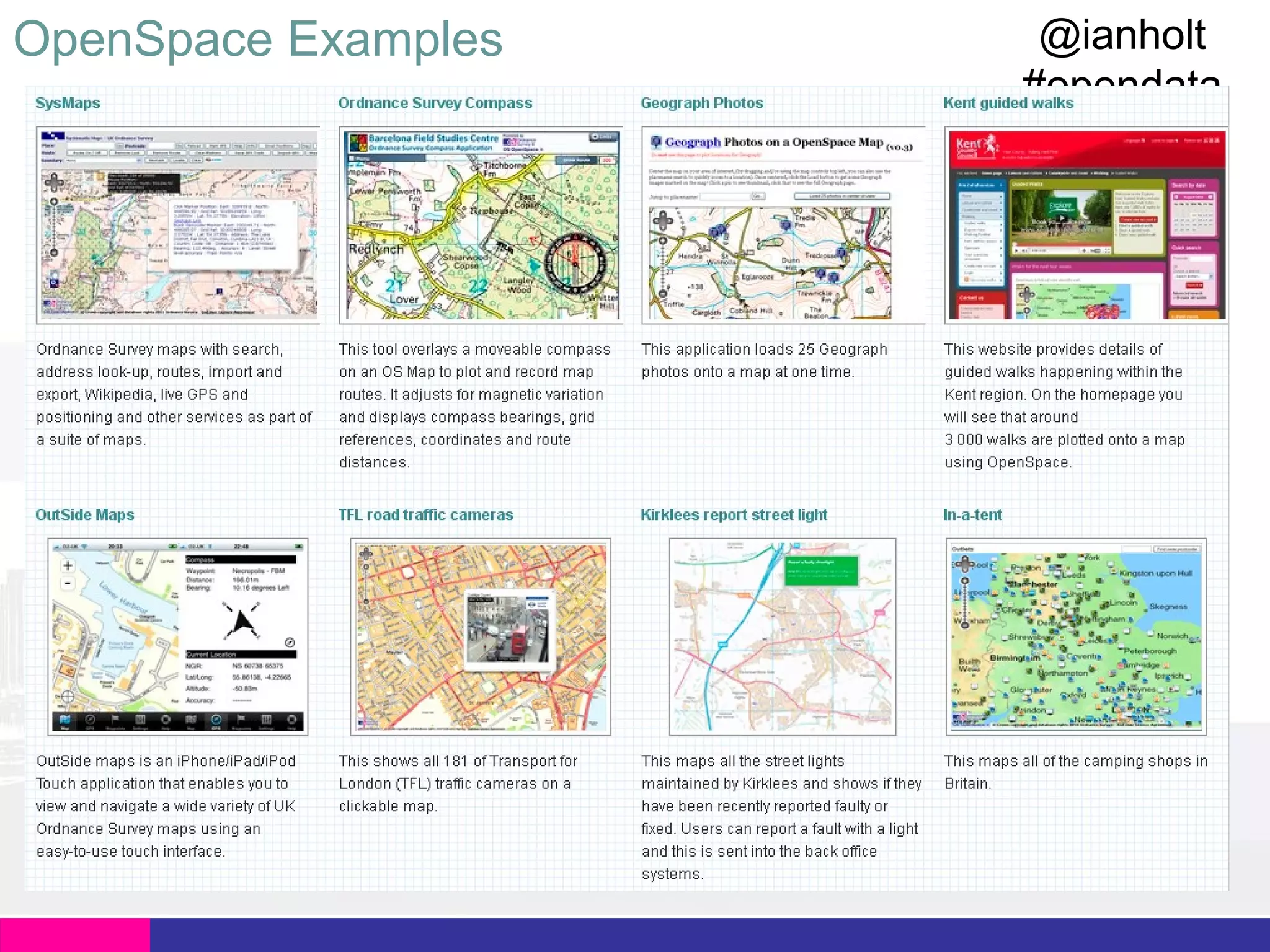Click the OutSide Maps iPhone screenshot thumbnail
1270x952 pixels.
coord(178,637)
